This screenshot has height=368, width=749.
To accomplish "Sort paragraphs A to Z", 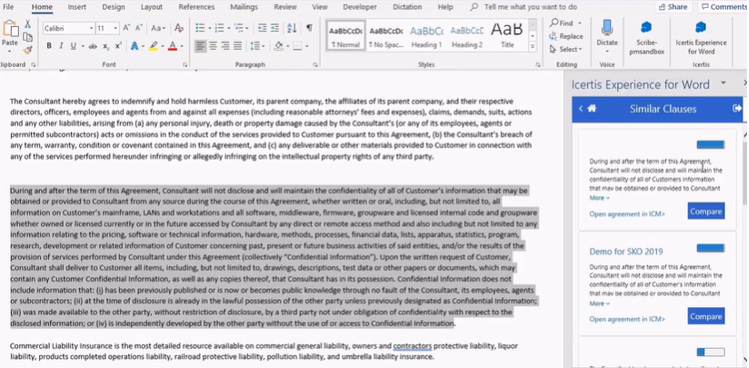I will [x=292, y=28].
